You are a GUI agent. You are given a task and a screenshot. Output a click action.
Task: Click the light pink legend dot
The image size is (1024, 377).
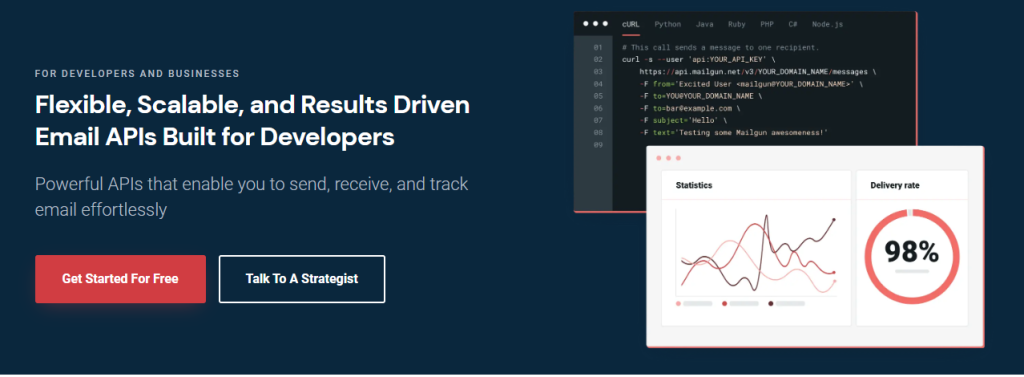pos(679,304)
